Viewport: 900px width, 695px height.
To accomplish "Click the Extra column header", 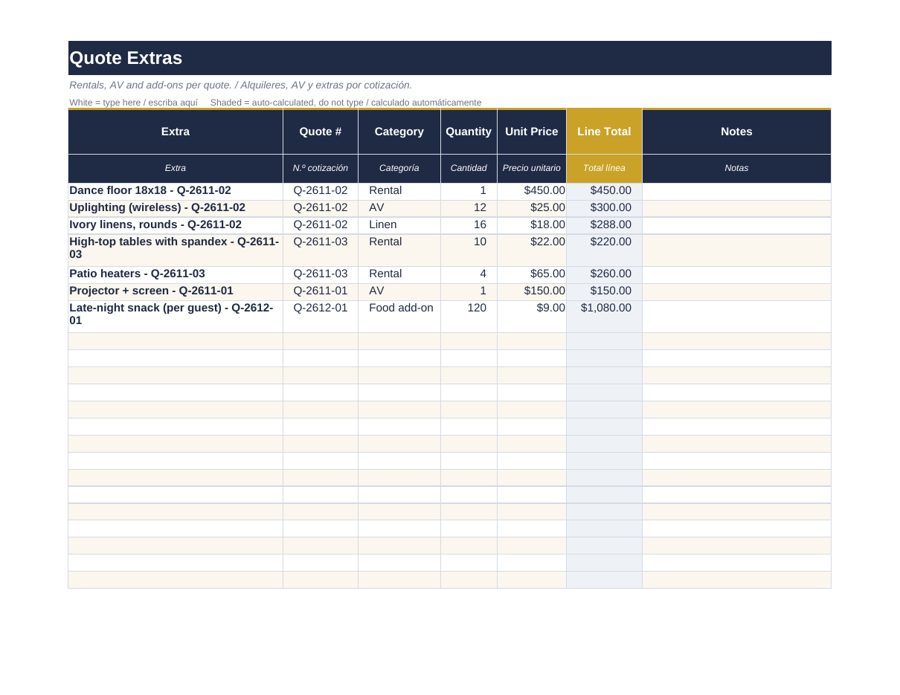I will click(176, 131).
